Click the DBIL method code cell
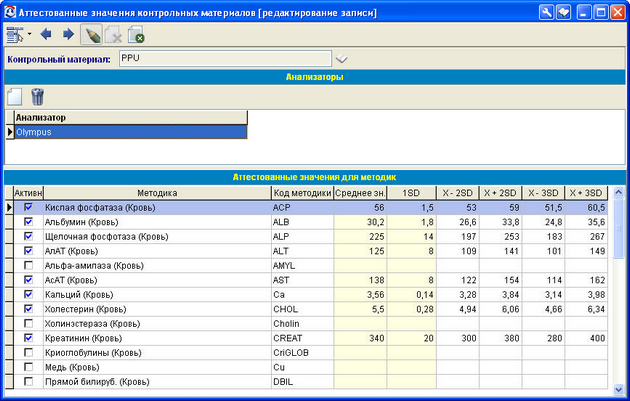The image size is (630, 401). tap(302, 382)
